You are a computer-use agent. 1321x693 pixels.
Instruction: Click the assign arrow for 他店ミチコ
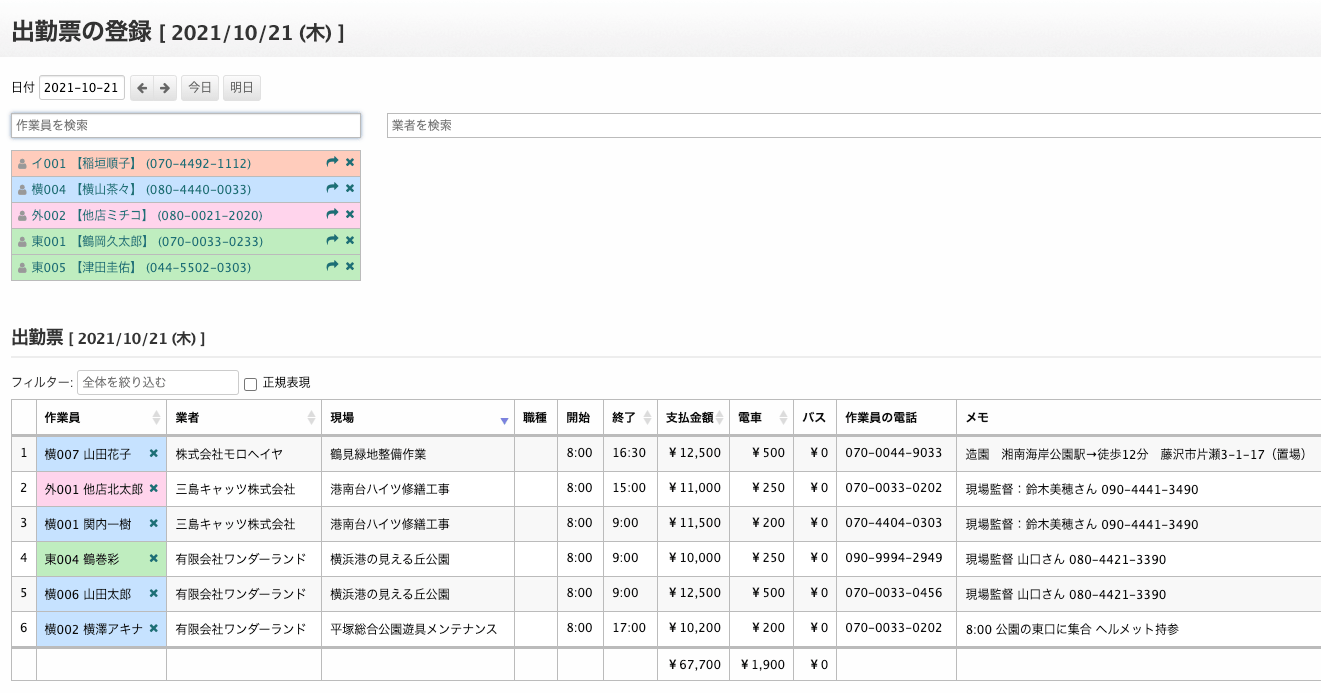tap(332, 214)
